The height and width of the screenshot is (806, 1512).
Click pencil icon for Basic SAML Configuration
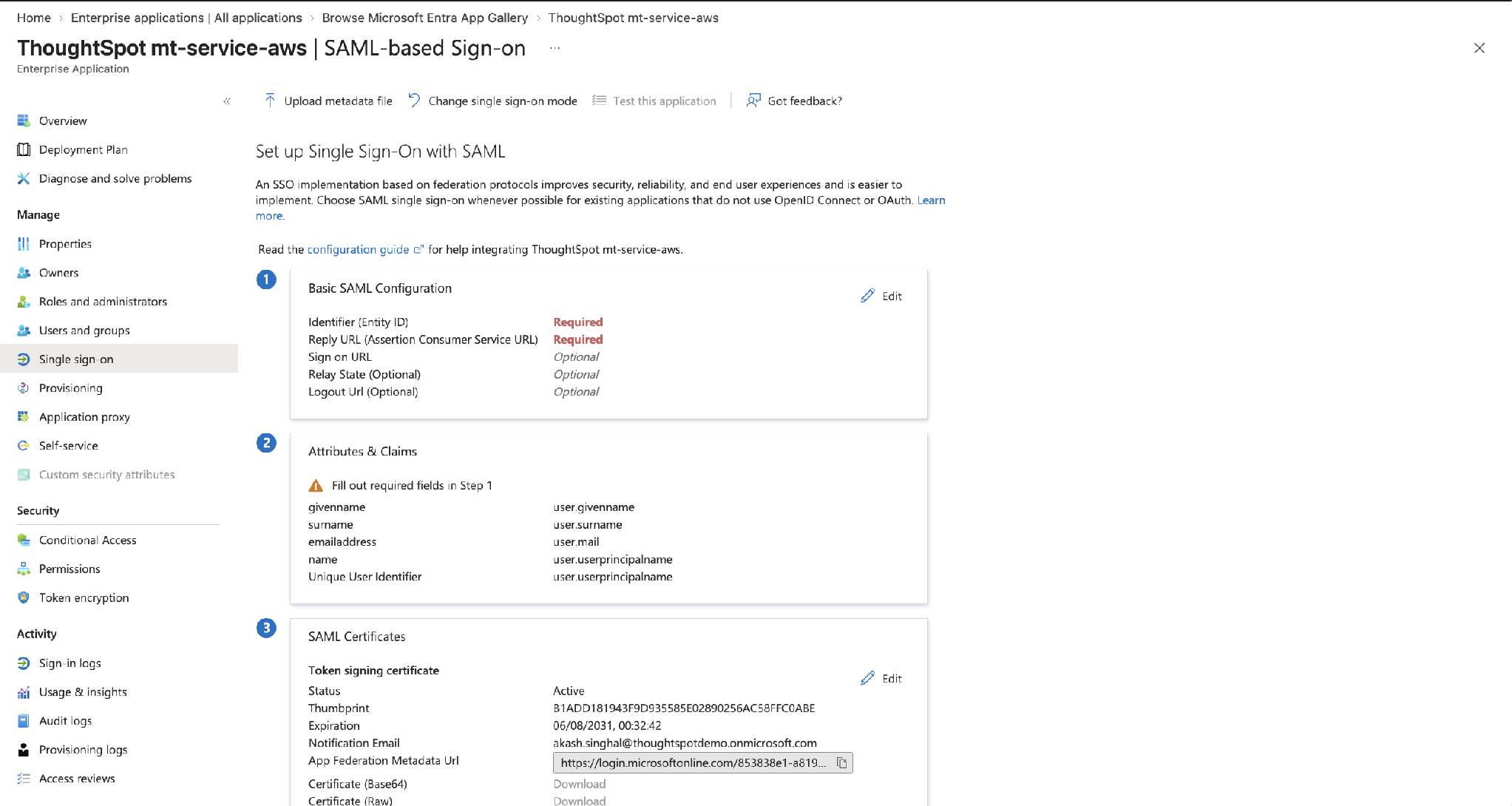[x=868, y=296]
